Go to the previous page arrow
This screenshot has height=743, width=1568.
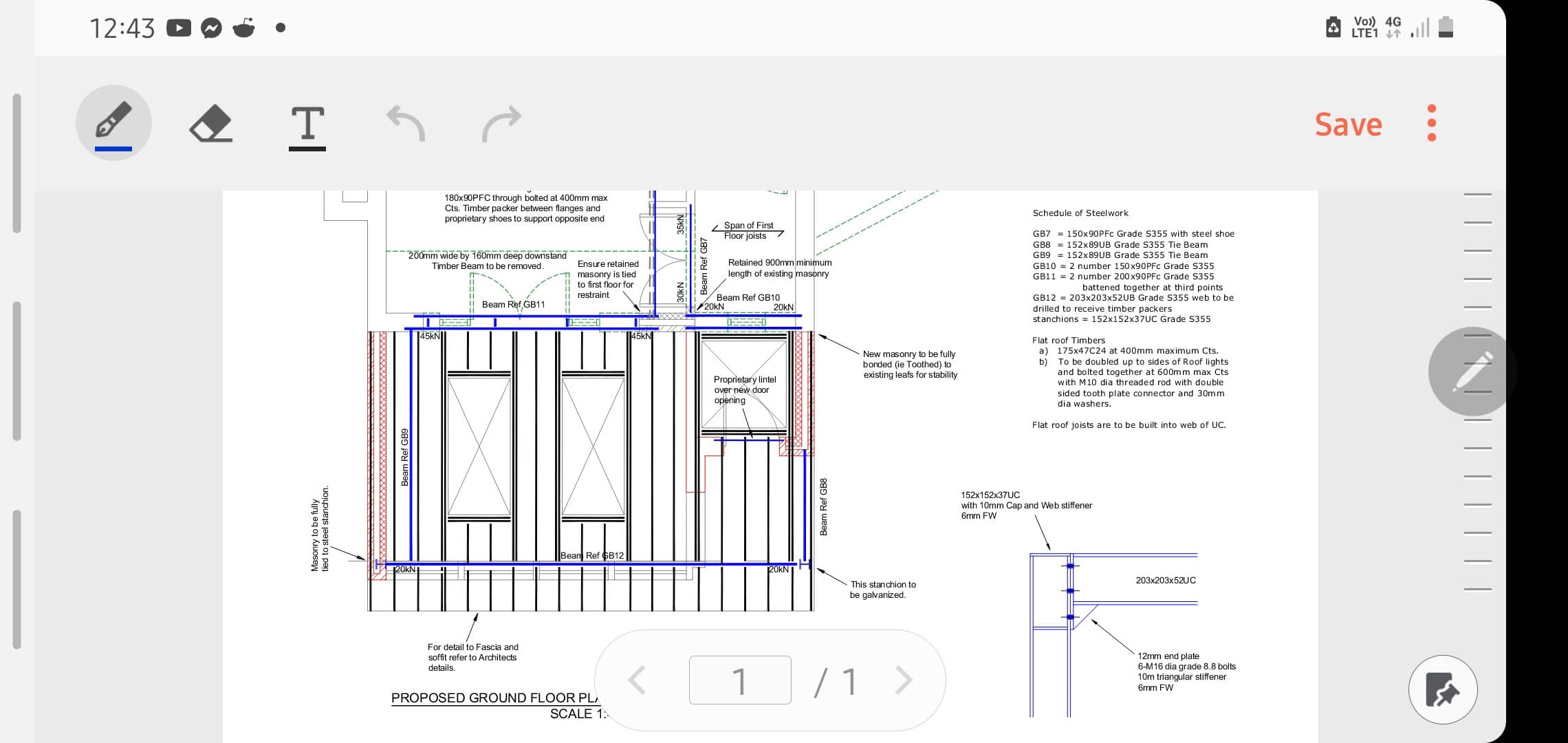coord(638,680)
